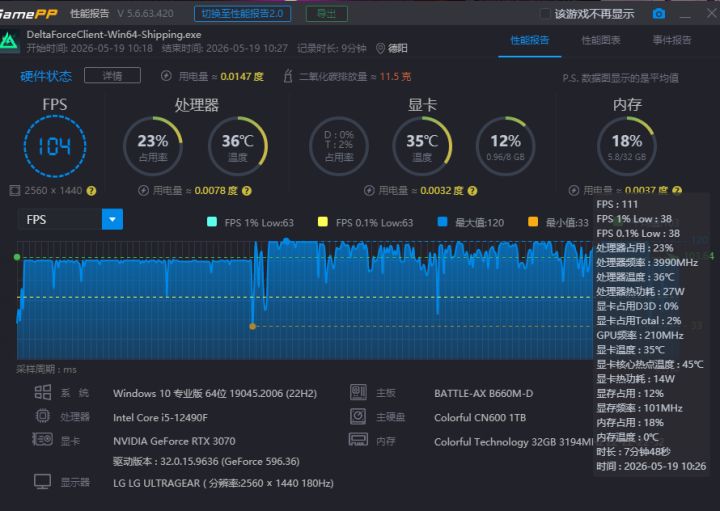Click the memory 18% gauge
The height and width of the screenshot is (511, 720).
[627, 146]
